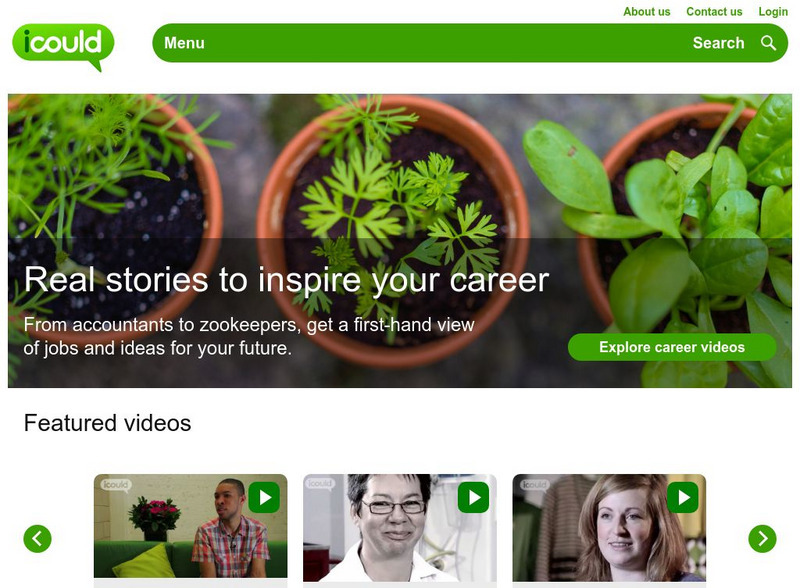This screenshot has height=588, width=800.
Task: Click the Real stories to inspire your career heading
Action: 286,280
